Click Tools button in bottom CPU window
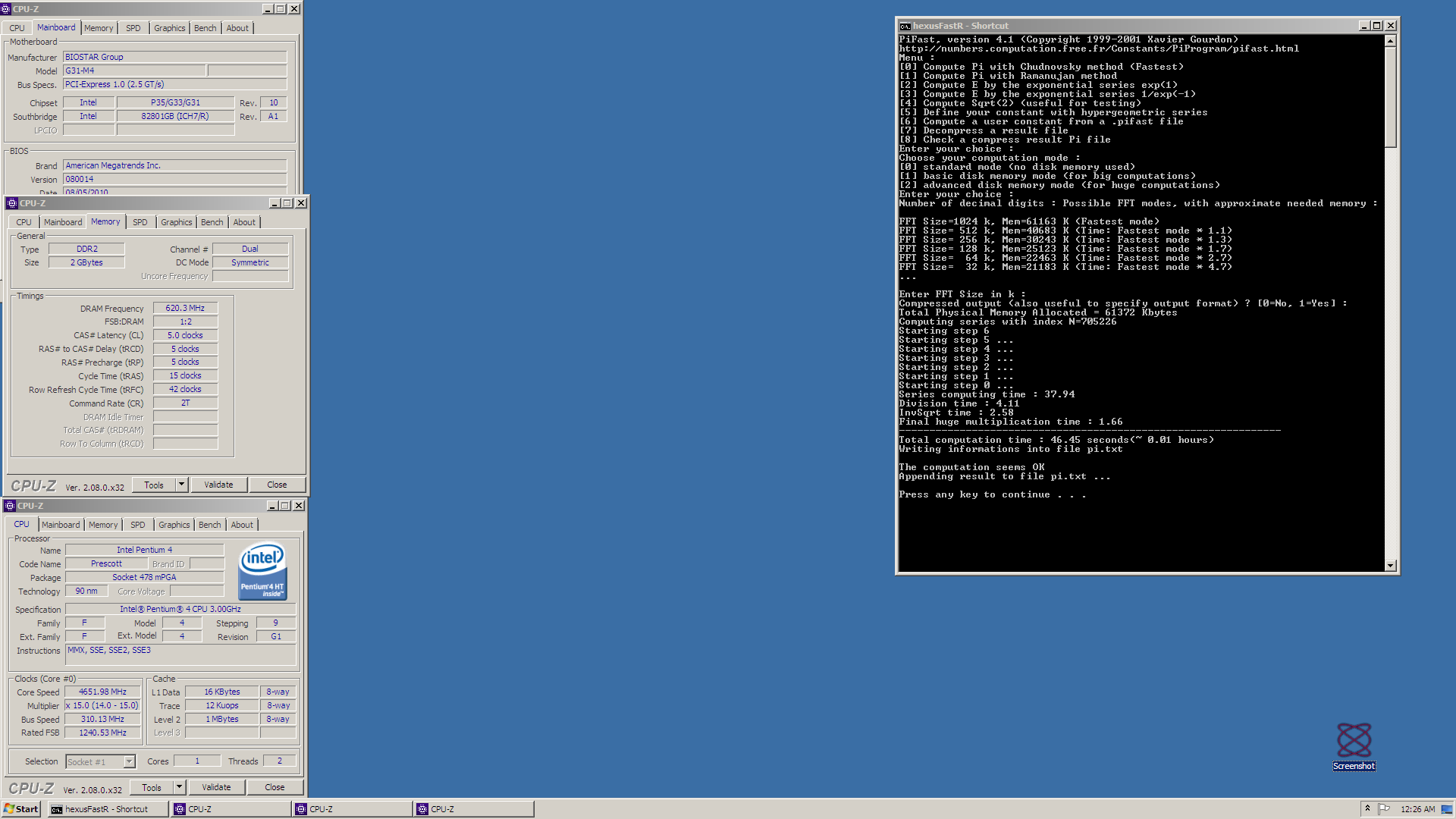Screen dimensions: 1456x819 (152, 787)
